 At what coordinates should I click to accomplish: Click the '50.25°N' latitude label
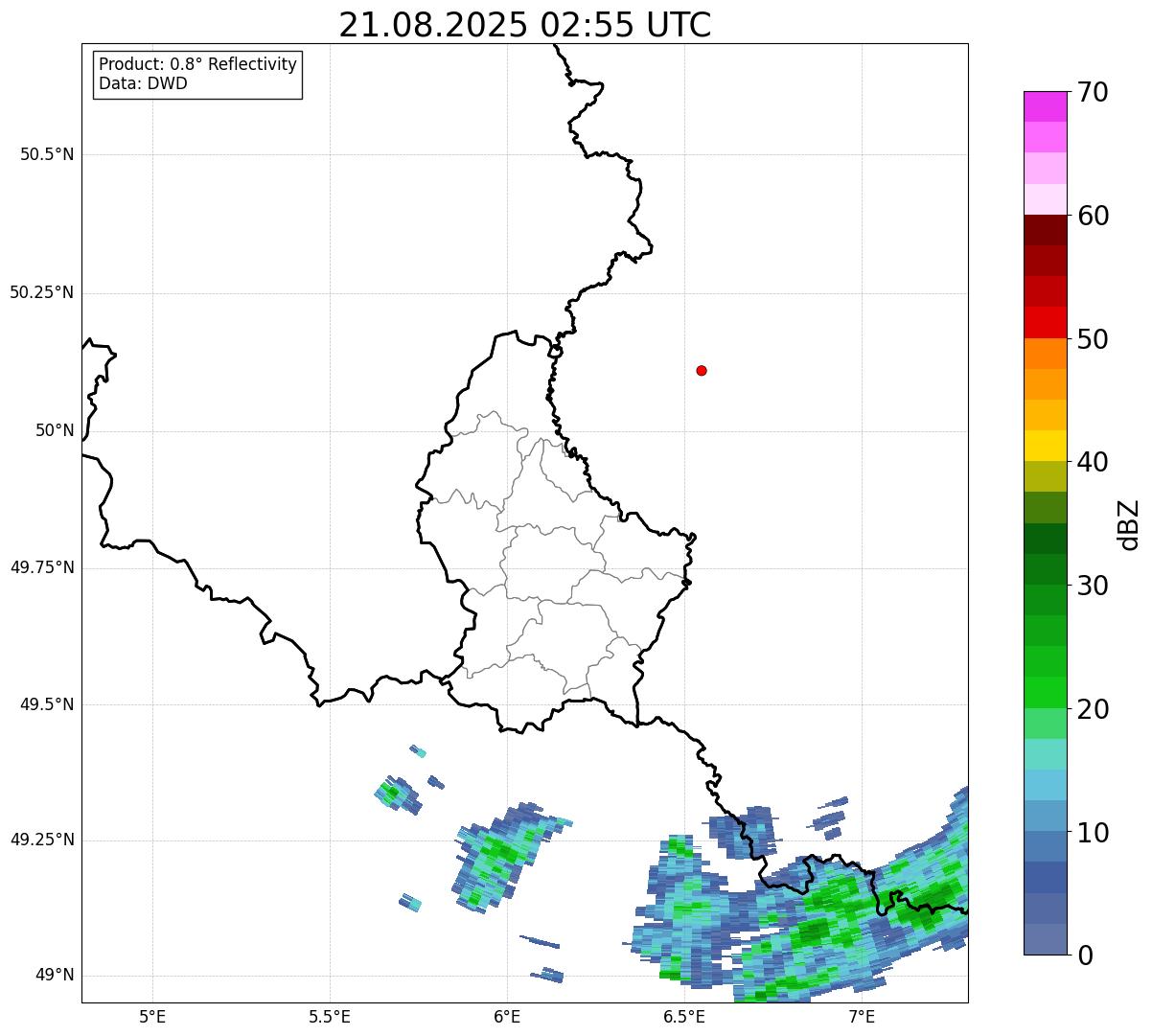(x=42, y=292)
